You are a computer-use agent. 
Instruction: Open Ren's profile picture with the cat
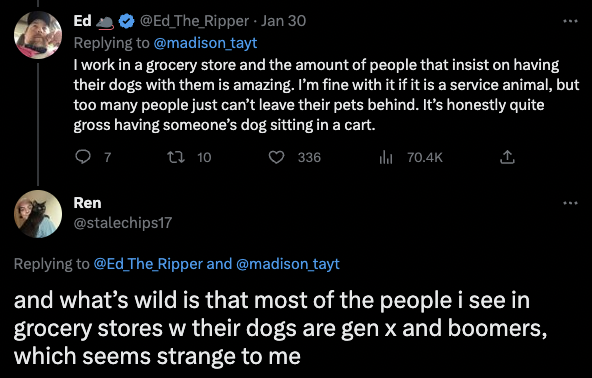point(38,214)
